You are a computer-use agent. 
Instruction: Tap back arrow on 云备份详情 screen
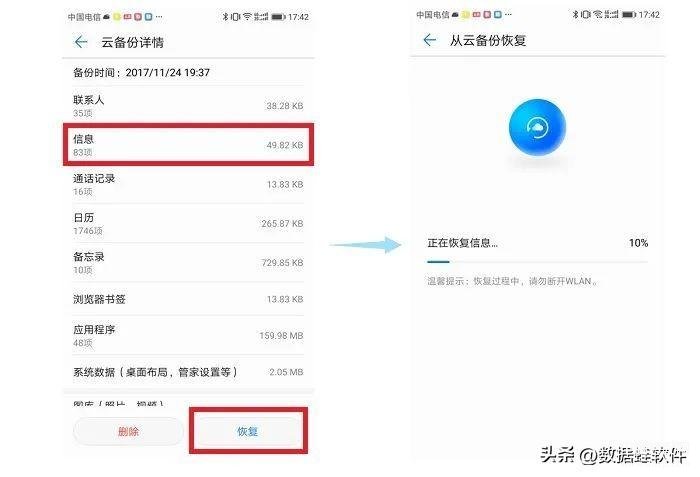point(81,42)
